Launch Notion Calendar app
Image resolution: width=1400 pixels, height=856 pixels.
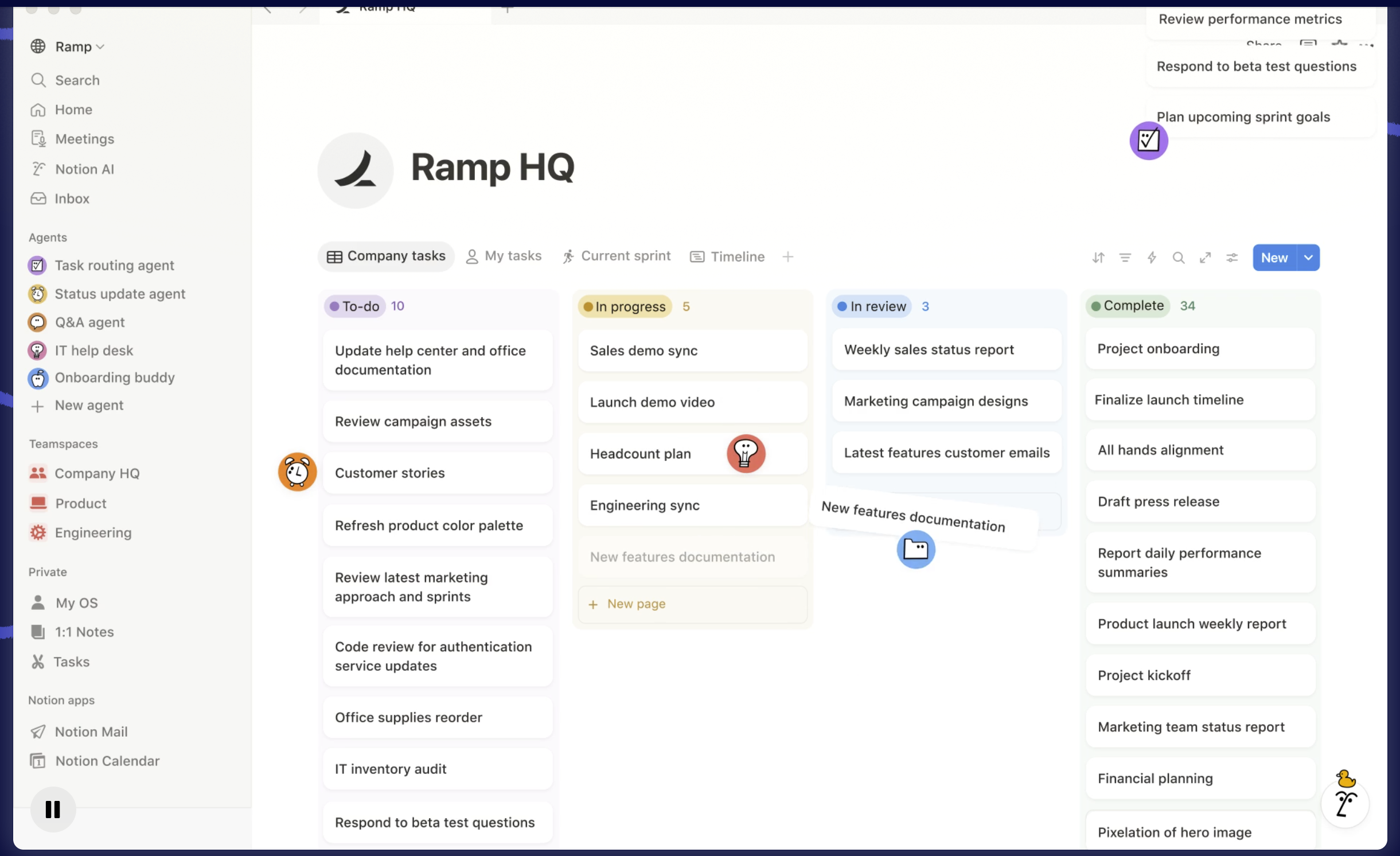pyautogui.click(x=107, y=761)
